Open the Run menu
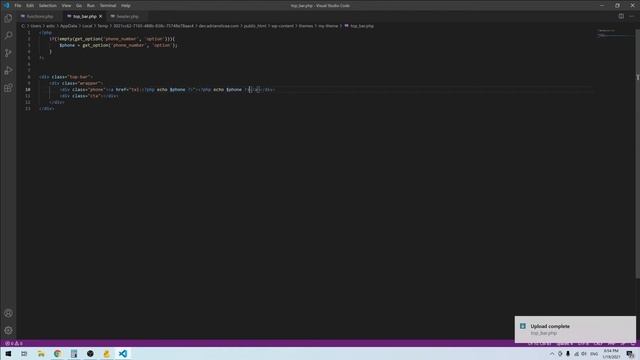 91,6
